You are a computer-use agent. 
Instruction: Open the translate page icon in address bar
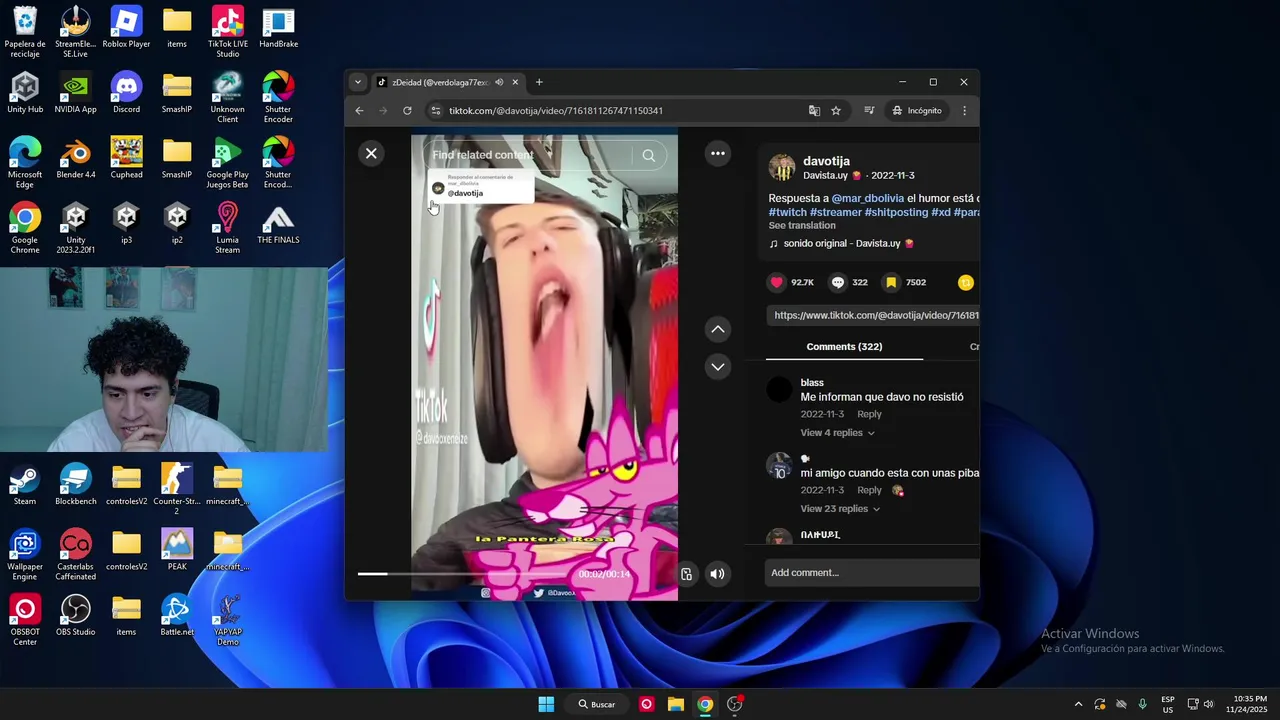click(x=814, y=110)
